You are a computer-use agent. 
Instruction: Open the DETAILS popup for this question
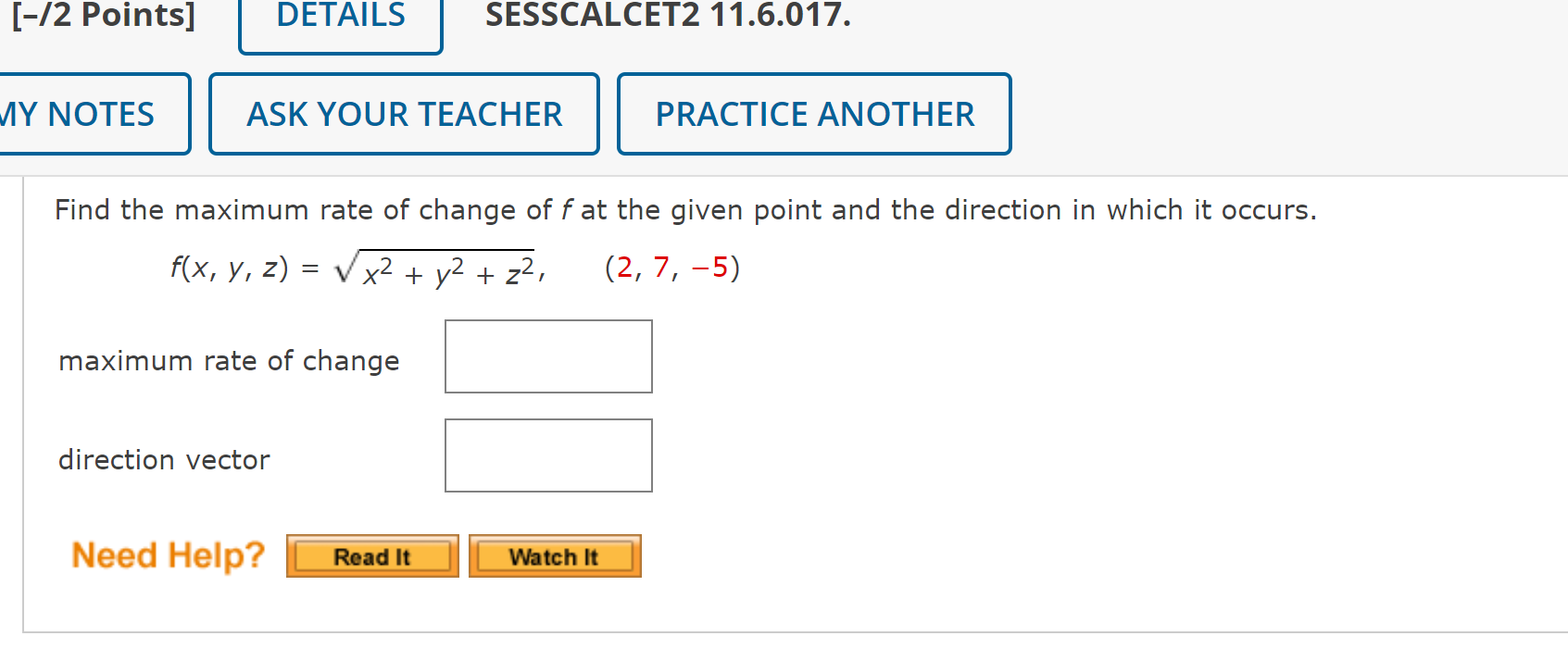click(x=339, y=17)
